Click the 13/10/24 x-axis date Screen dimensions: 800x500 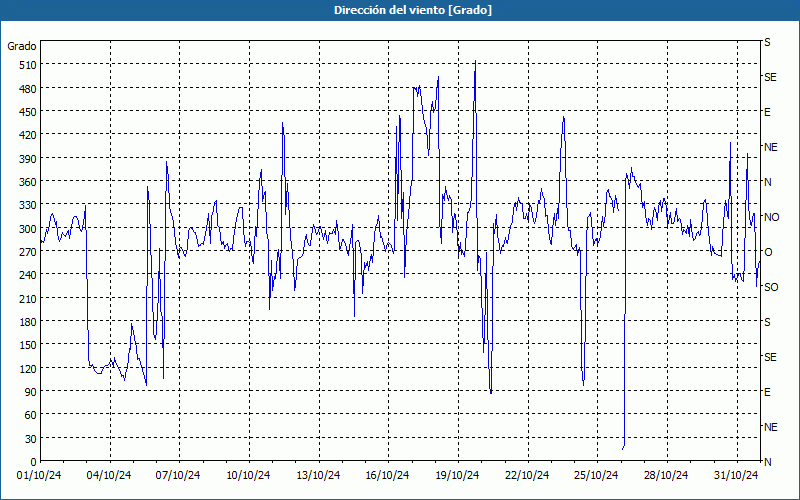318,476
